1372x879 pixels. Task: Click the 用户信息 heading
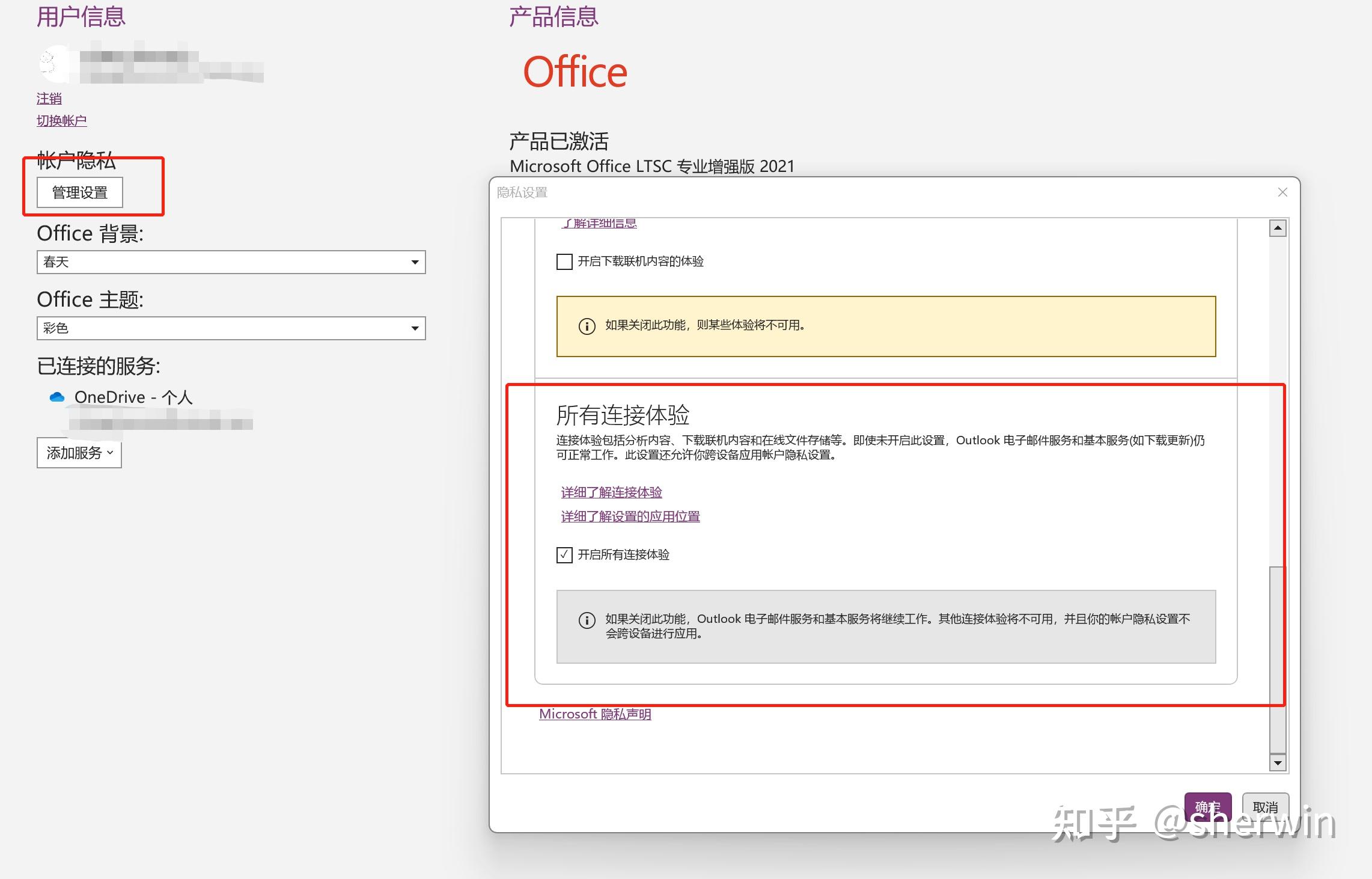81,16
